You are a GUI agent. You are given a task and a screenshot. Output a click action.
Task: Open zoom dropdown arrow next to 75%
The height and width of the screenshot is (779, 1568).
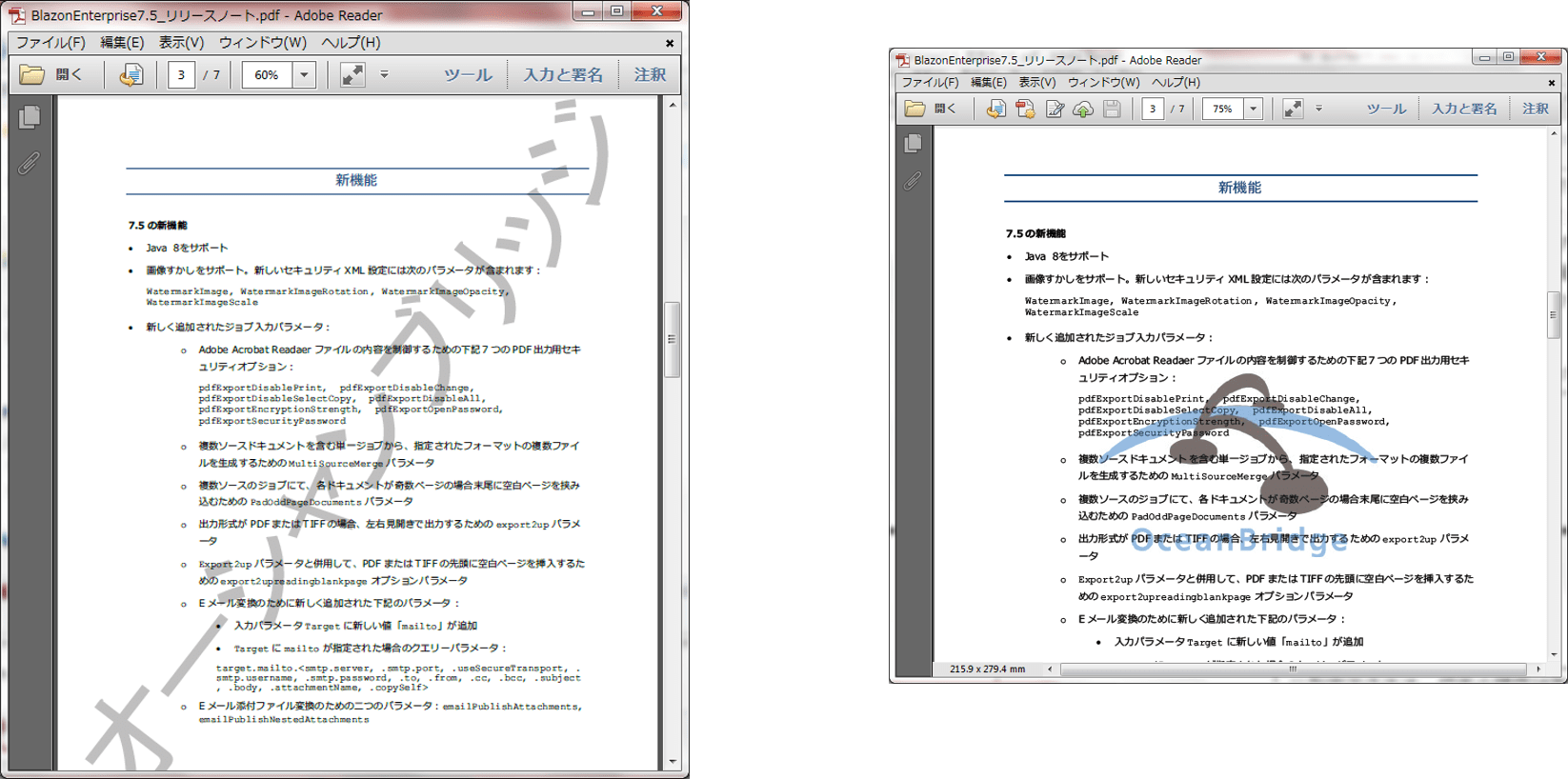point(1254,109)
